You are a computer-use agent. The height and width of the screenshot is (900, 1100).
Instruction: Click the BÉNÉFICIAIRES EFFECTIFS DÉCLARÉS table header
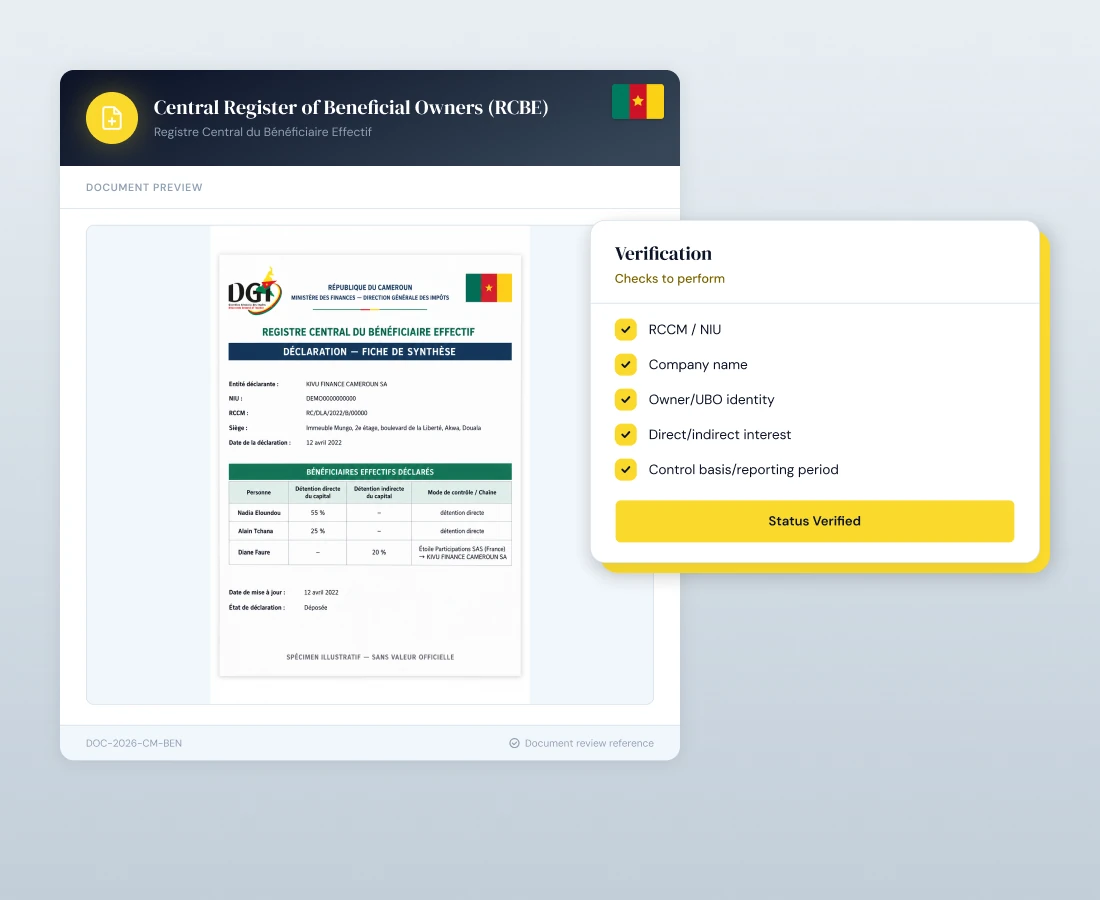[370, 472]
